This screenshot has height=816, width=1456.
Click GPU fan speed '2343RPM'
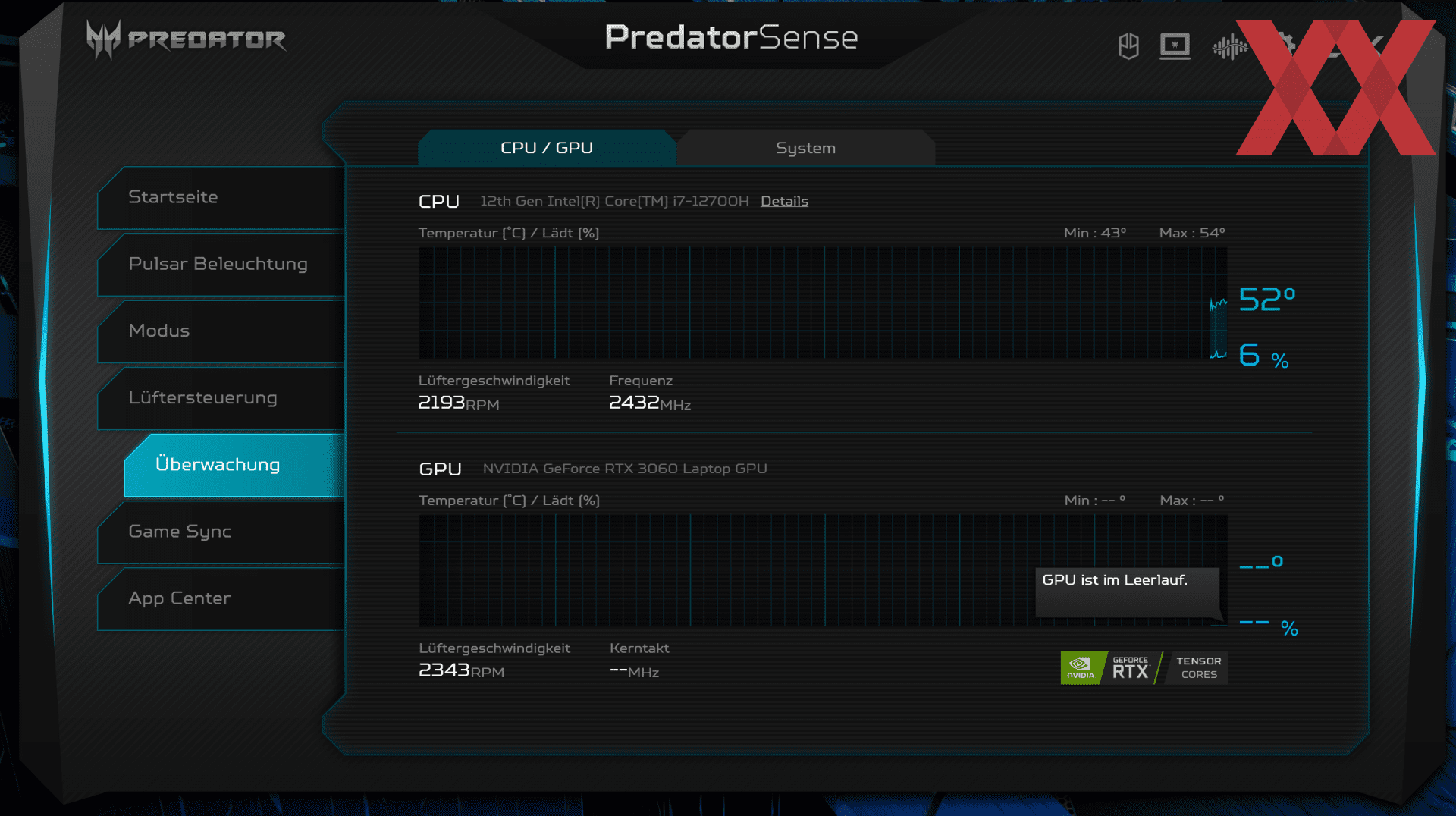click(461, 670)
